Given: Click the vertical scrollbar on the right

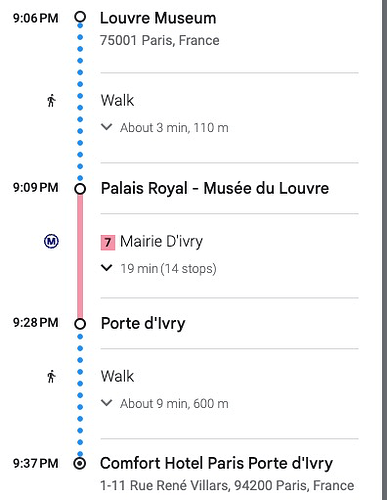Looking at the screenshot, I should (384, 250).
